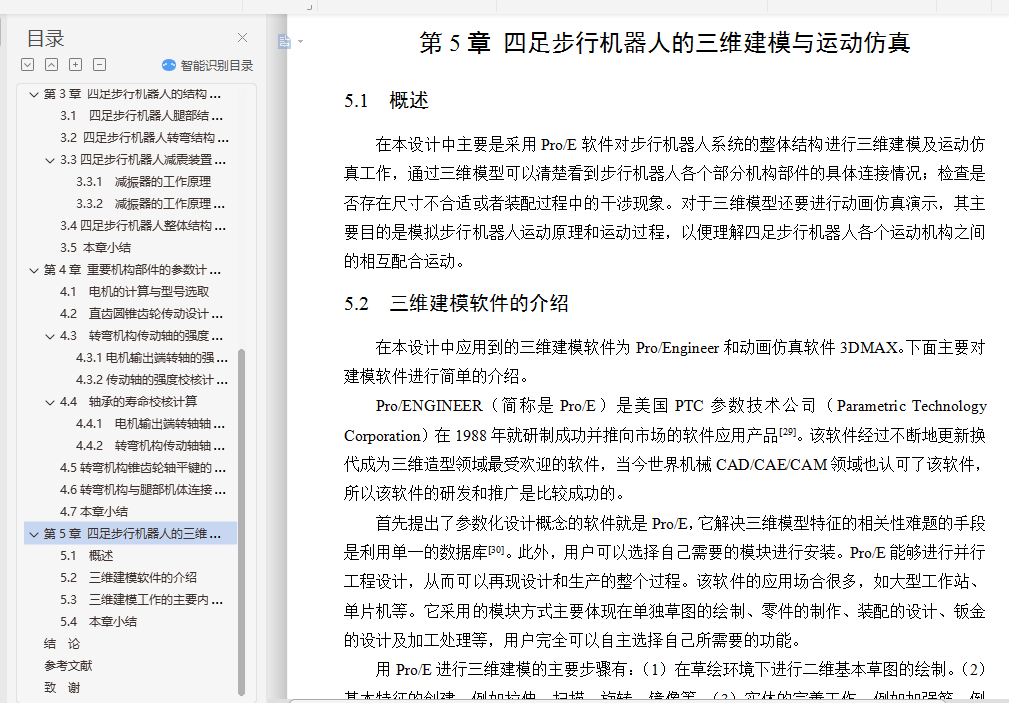Select outline entry 3.3.2 减振器的工作原理
This screenshot has width=1009, height=703.
tap(151, 203)
